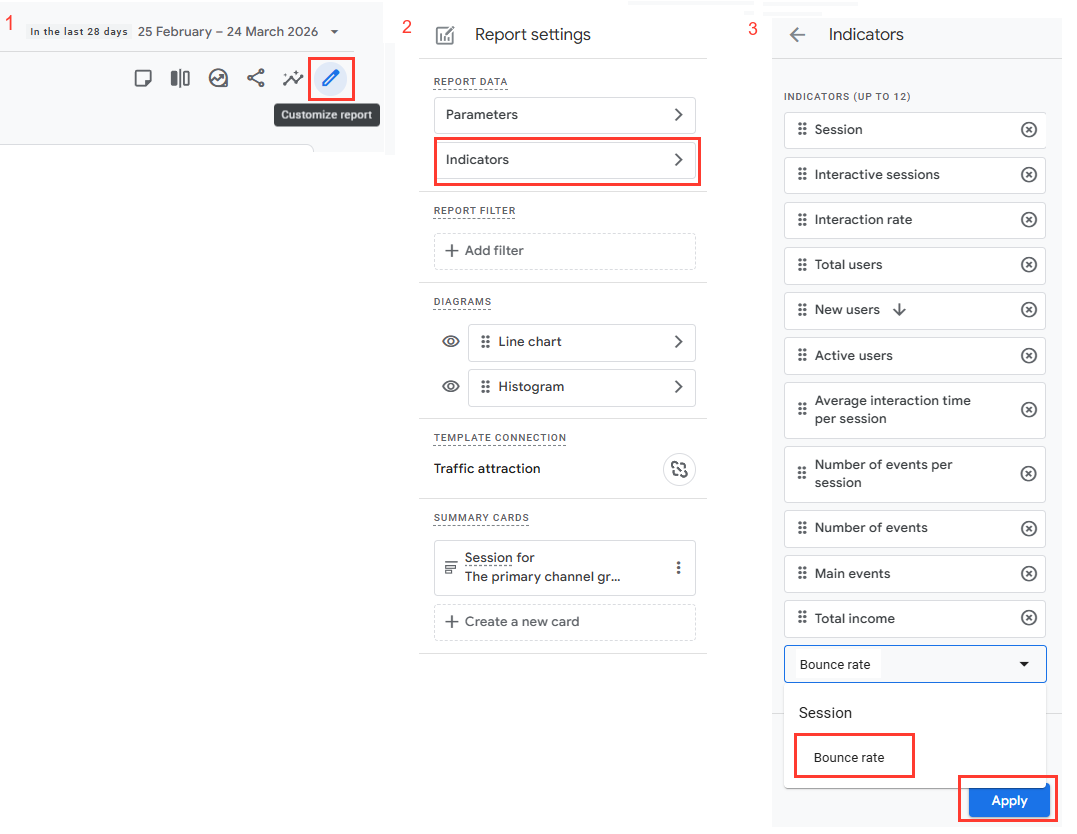Remove the Total income indicator
The width and height of the screenshot is (1077, 834).
pyautogui.click(x=1029, y=618)
